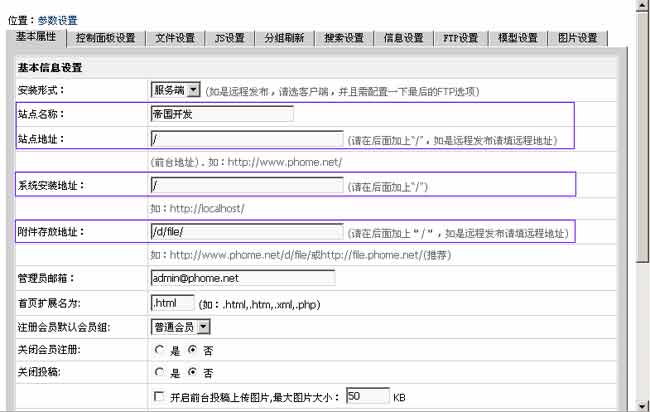Switch to the 图片设置 tab
This screenshot has width=650, height=412.
point(577,38)
